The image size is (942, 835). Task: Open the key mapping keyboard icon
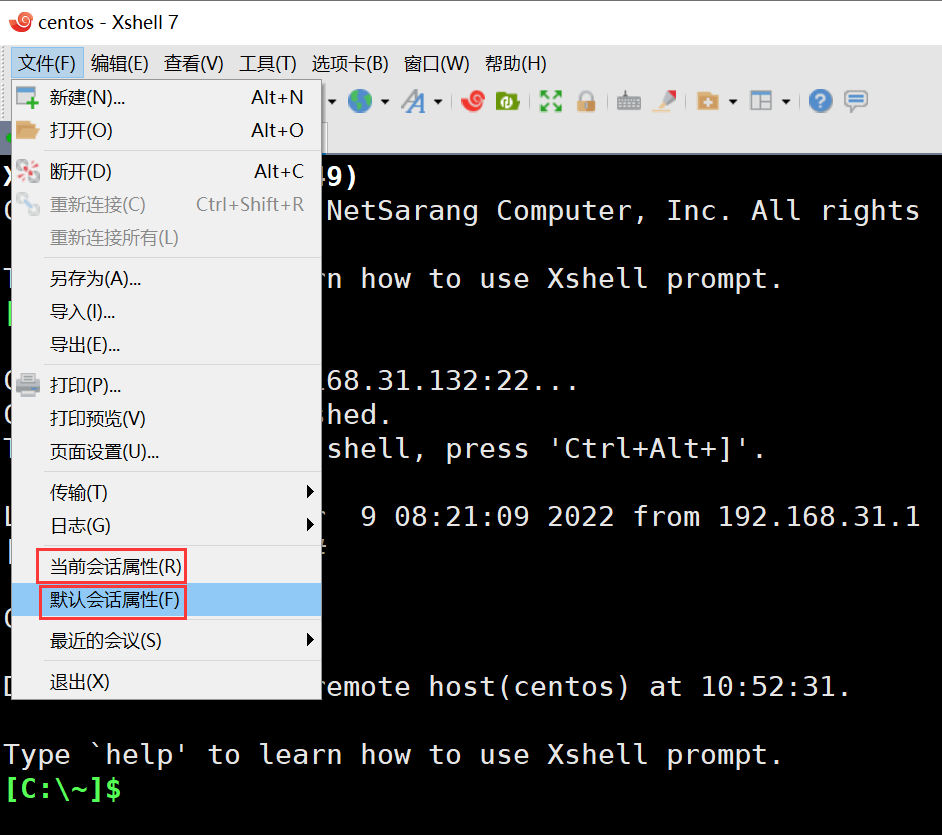point(628,101)
